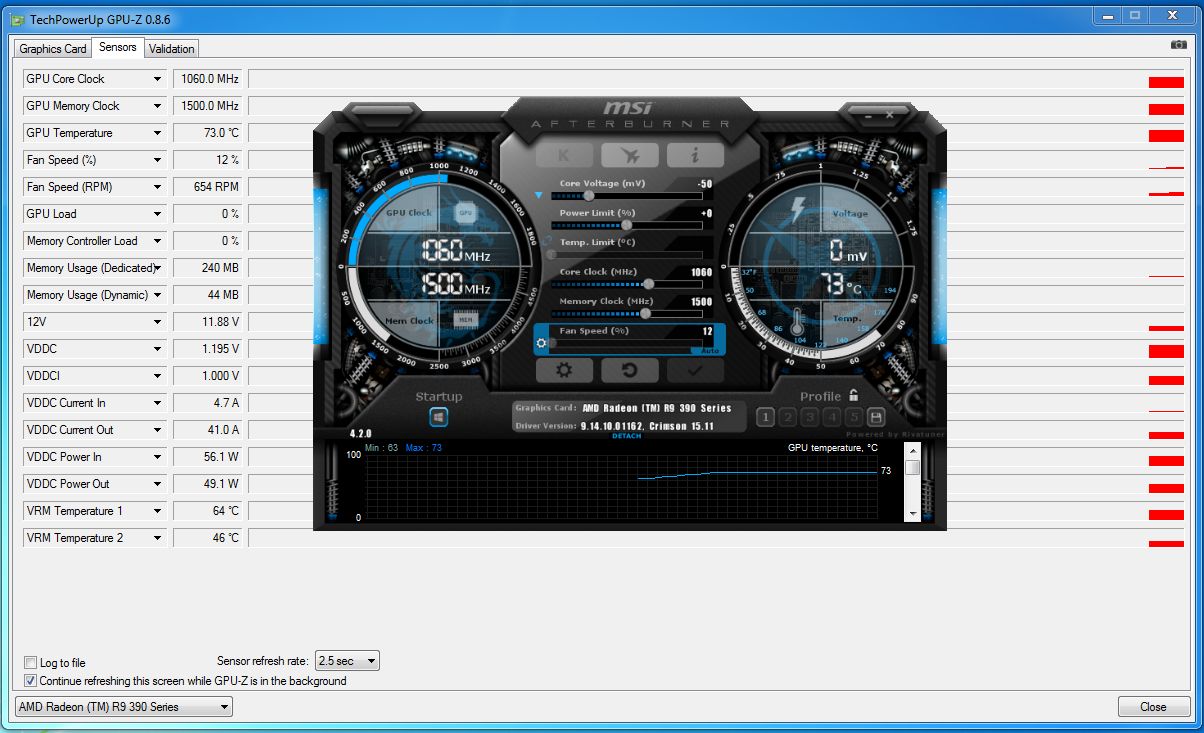Click the thermometer icon on the temperature gauge
Viewport: 1204px width, 733px height.
797,322
